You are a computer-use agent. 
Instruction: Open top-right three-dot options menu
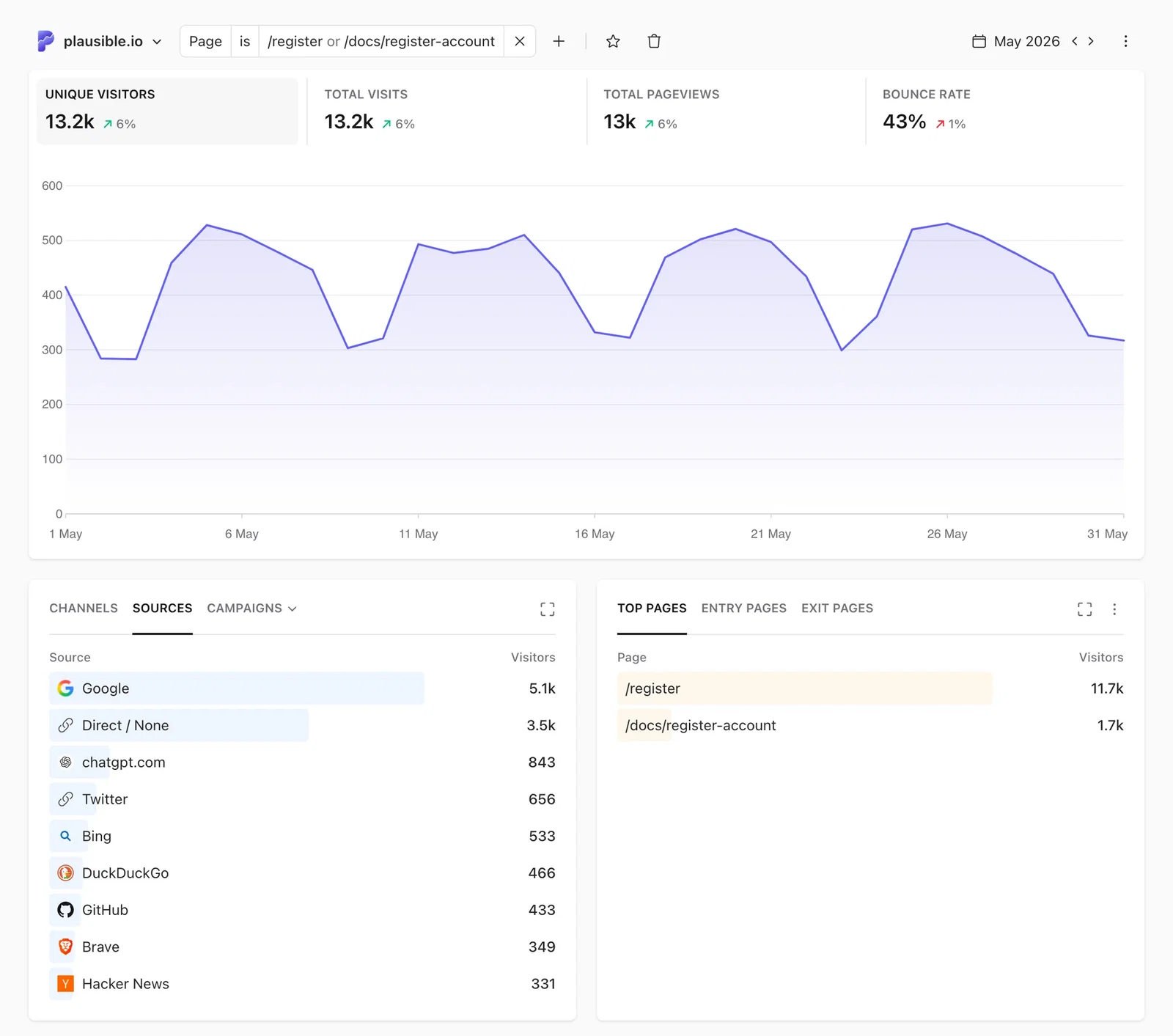coord(1125,41)
